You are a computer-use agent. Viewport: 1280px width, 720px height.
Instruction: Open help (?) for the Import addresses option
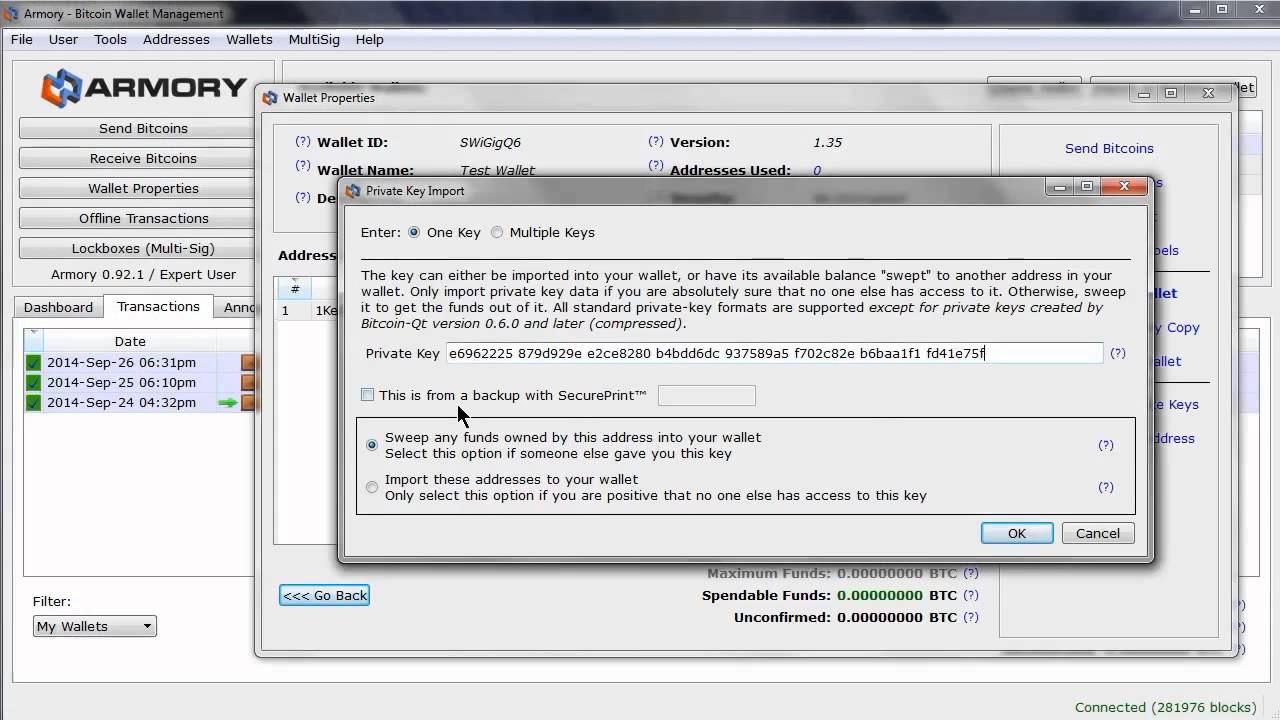1106,487
